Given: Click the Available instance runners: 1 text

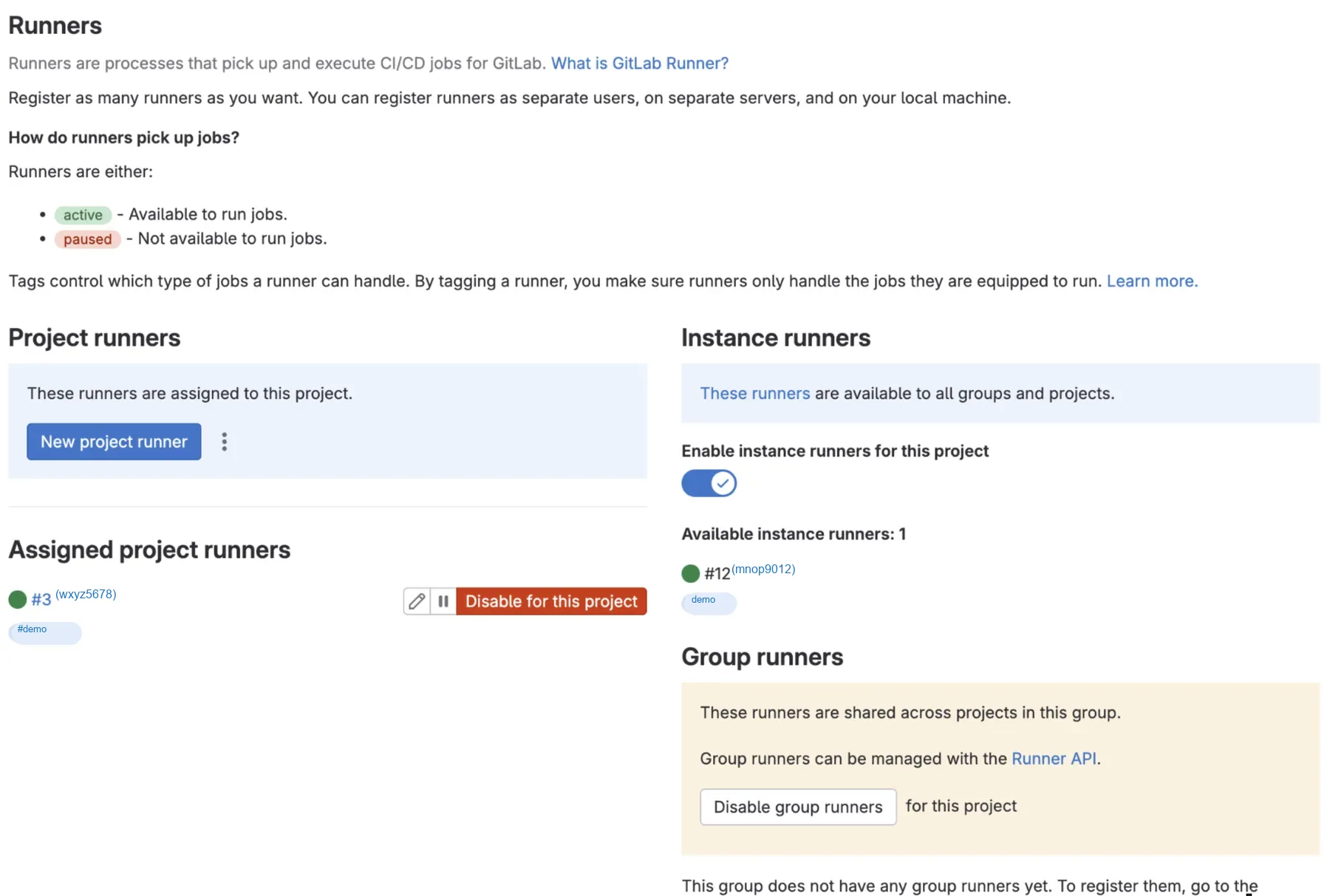Looking at the screenshot, I should click(x=794, y=534).
